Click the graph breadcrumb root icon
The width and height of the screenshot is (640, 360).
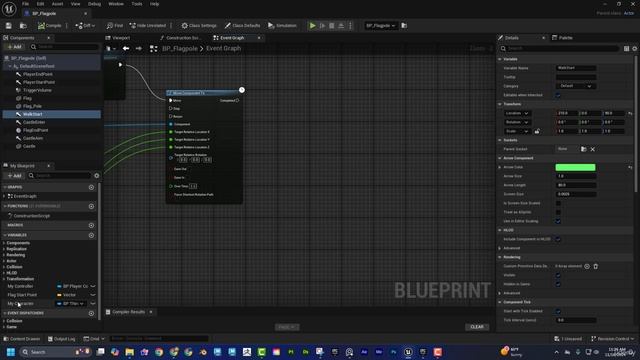point(153,49)
